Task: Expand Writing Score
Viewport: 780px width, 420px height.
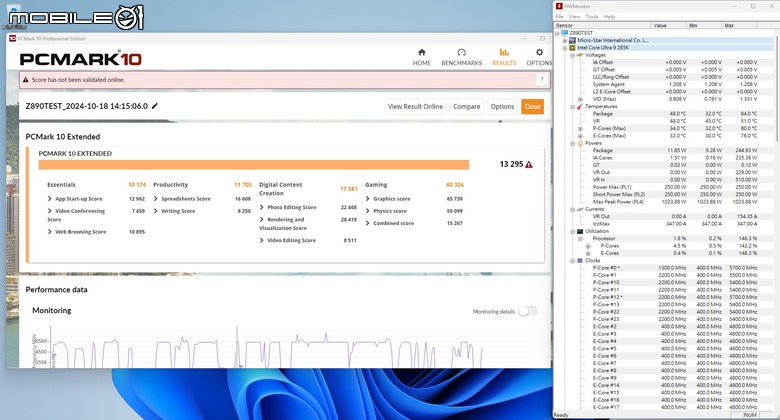Action: point(156,211)
